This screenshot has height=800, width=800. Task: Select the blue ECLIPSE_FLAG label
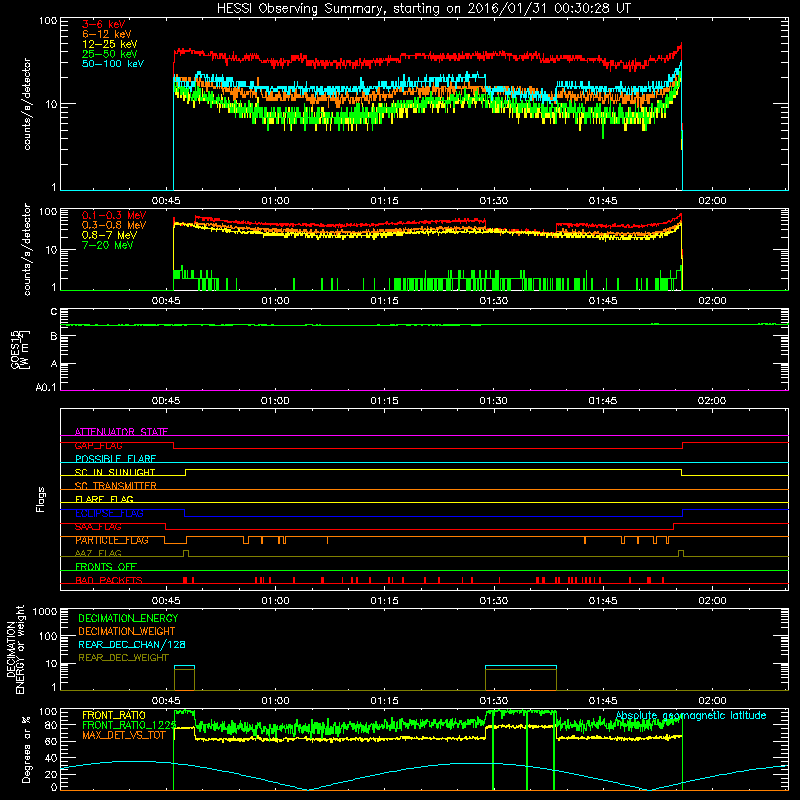tap(109, 513)
